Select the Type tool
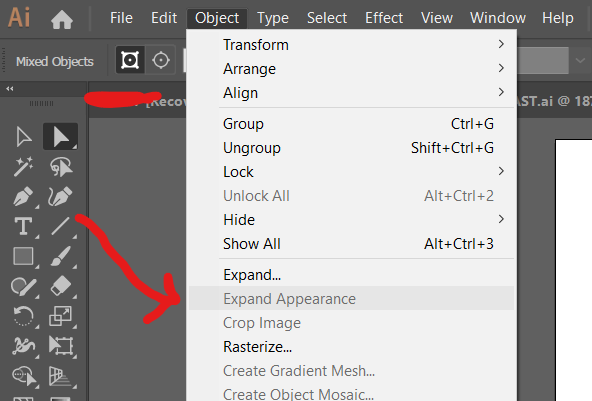592x401 pixels. [23, 226]
